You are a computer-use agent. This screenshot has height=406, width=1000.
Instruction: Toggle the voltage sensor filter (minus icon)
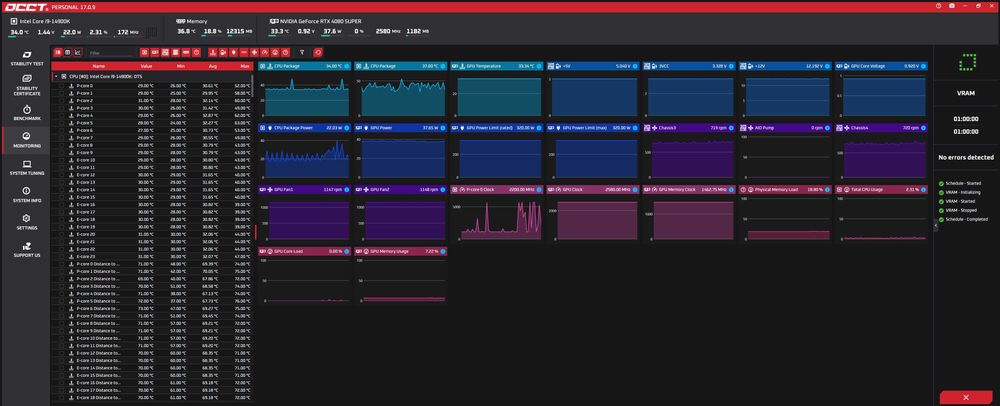tap(244, 52)
